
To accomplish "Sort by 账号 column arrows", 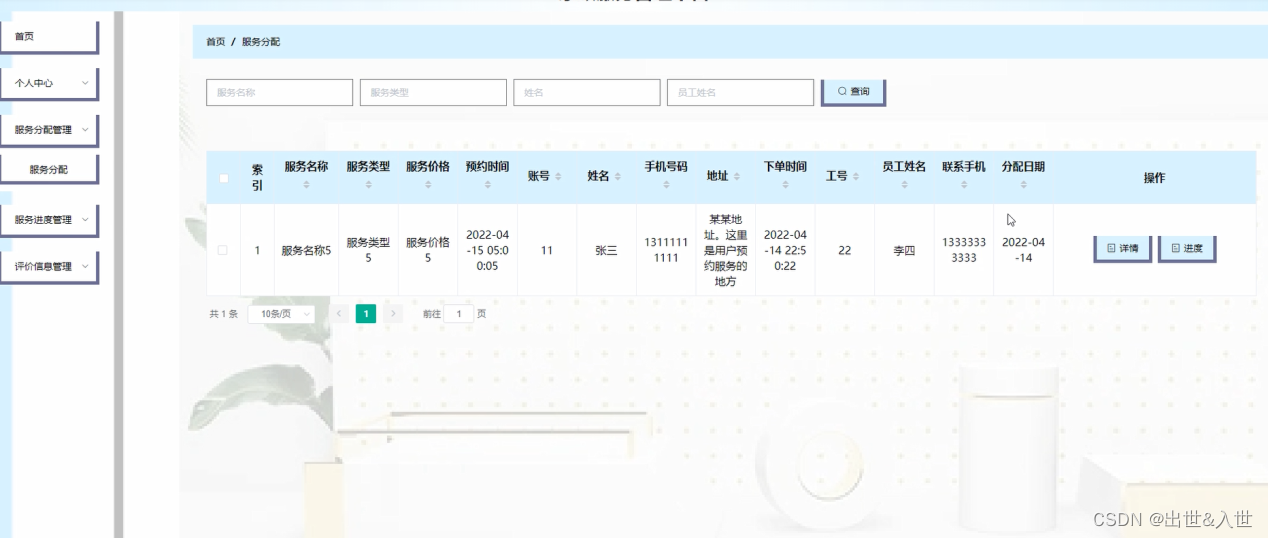I will [x=558, y=176].
